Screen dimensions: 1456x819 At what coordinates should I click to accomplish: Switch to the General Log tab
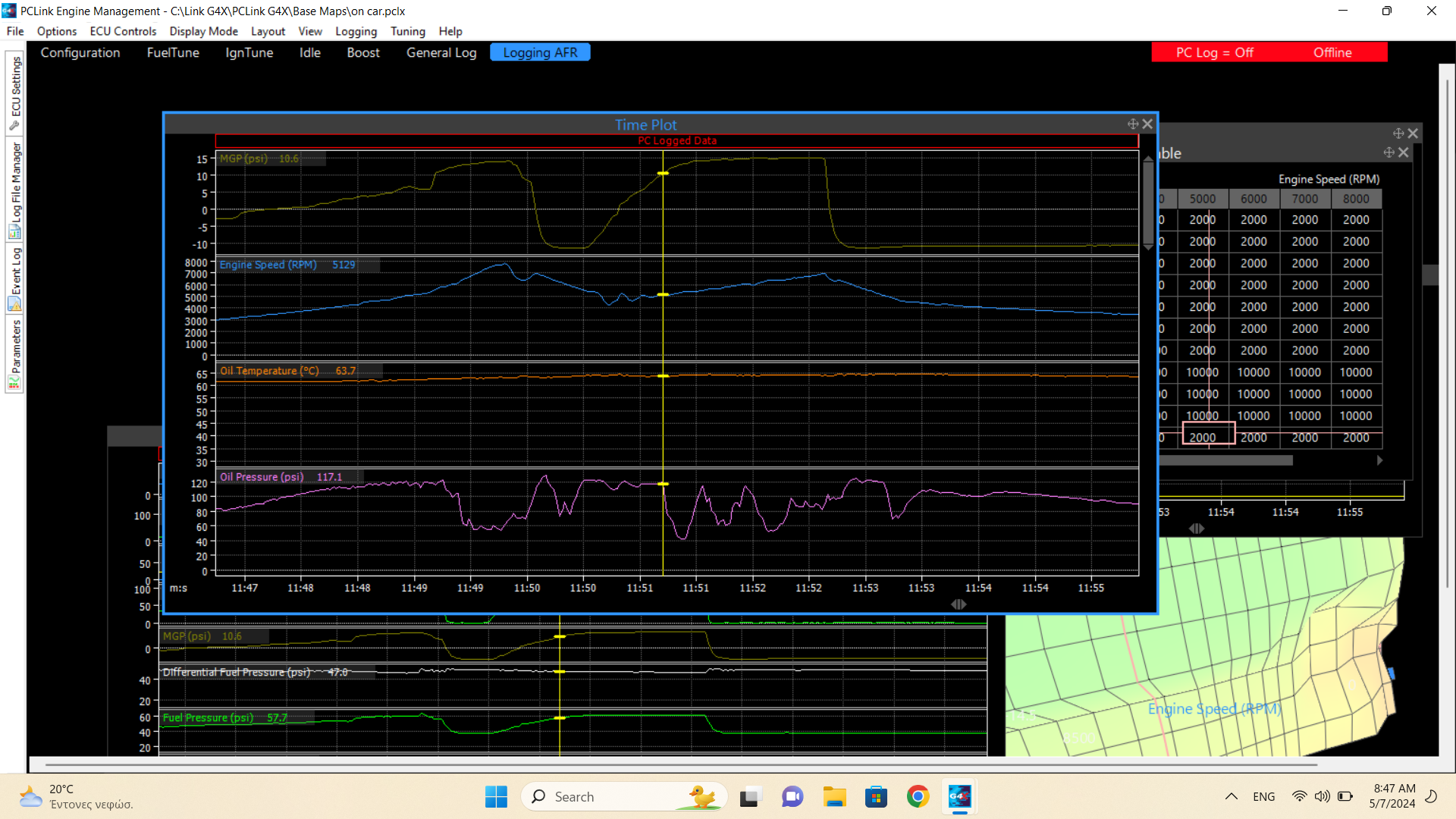tap(441, 52)
